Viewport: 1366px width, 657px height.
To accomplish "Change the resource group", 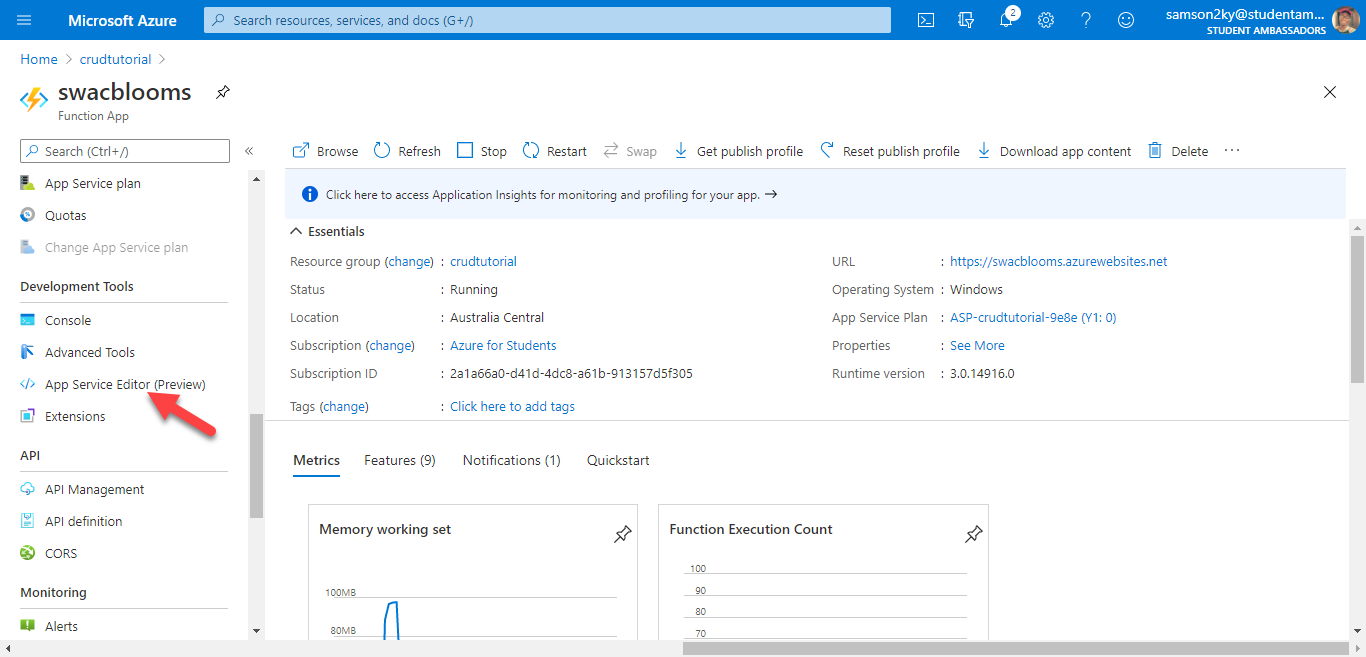I will (408, 261).
